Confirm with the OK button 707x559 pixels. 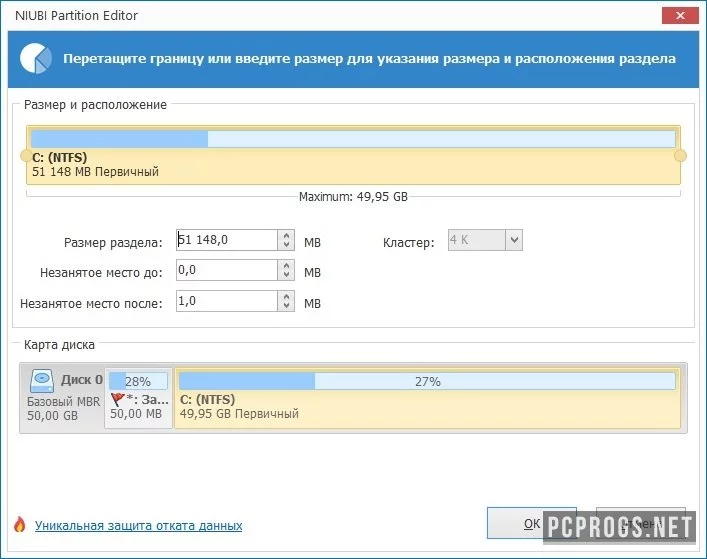tap(532, 523)
